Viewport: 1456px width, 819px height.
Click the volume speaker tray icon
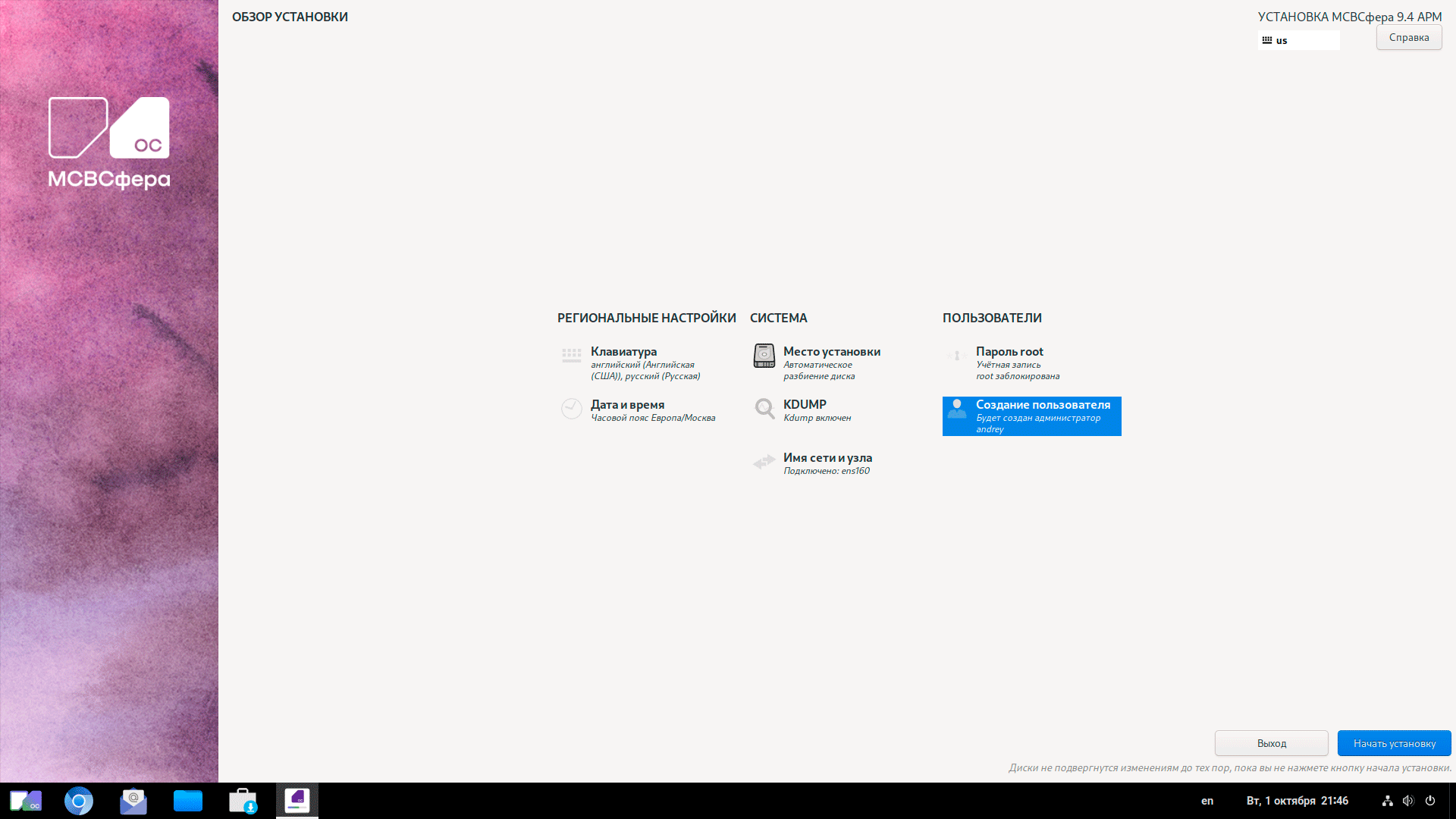(1408, 801)
